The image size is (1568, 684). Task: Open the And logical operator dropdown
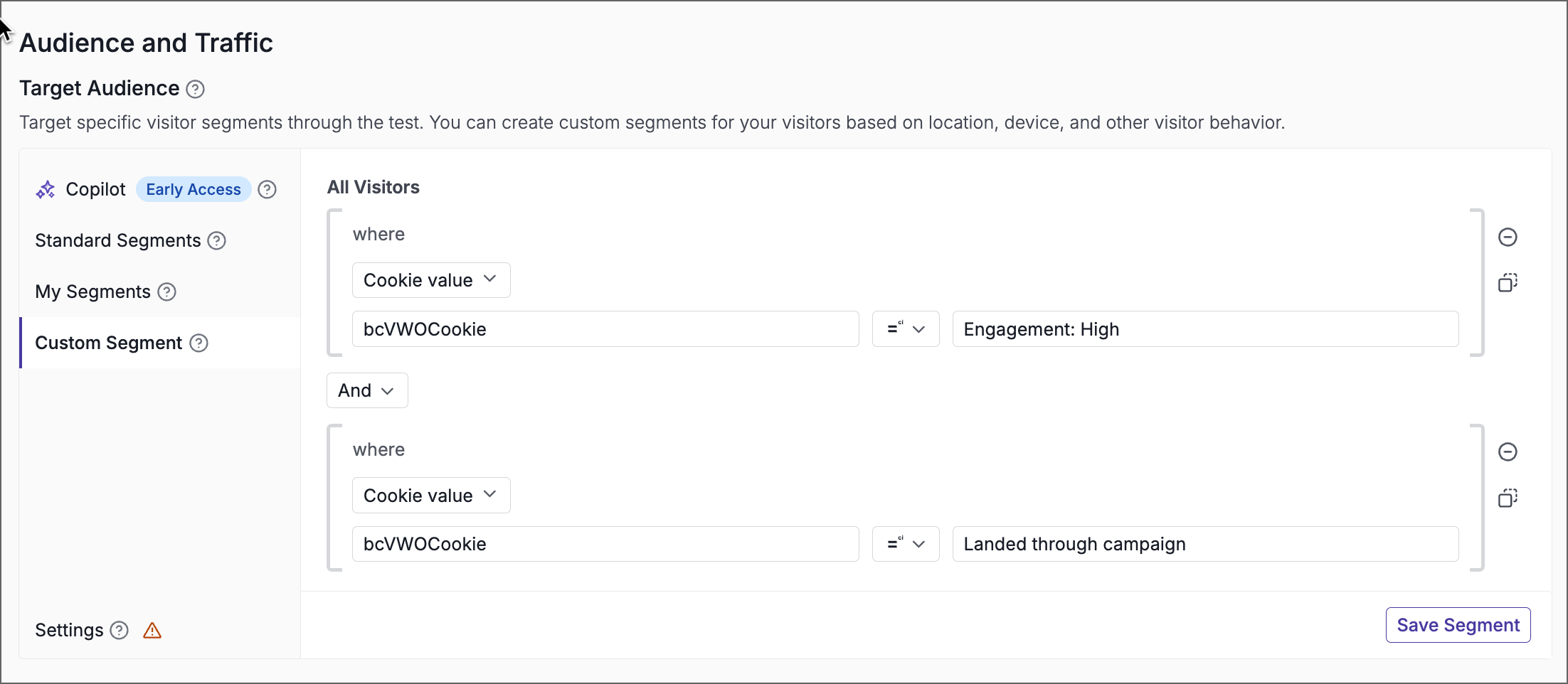[367, 390]
